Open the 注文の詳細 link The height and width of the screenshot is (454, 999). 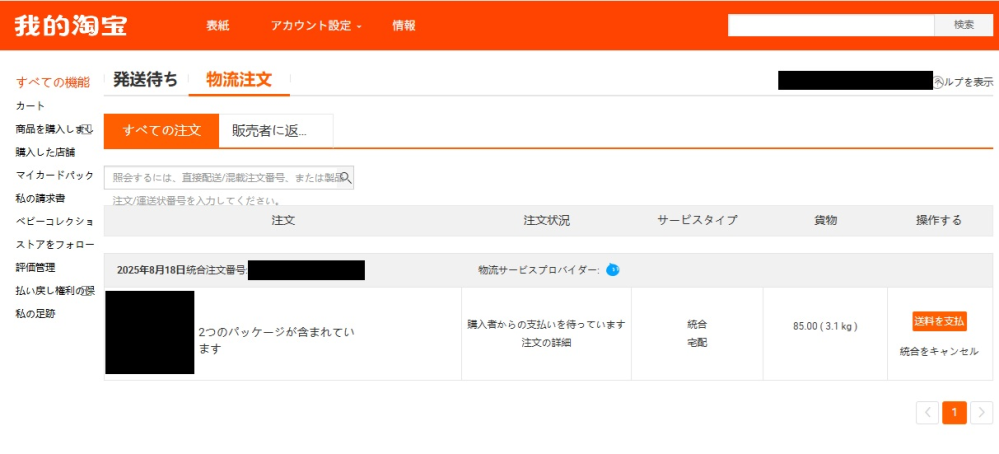point(546,343)
